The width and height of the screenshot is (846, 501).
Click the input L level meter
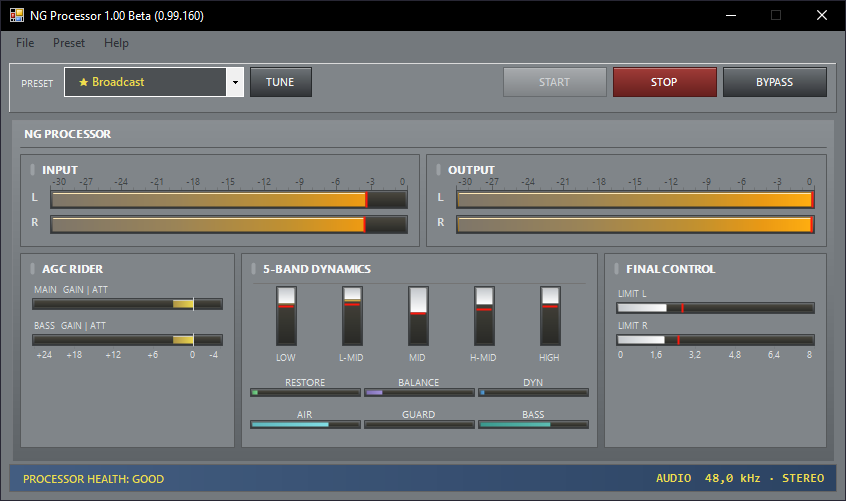coord(229,200)
